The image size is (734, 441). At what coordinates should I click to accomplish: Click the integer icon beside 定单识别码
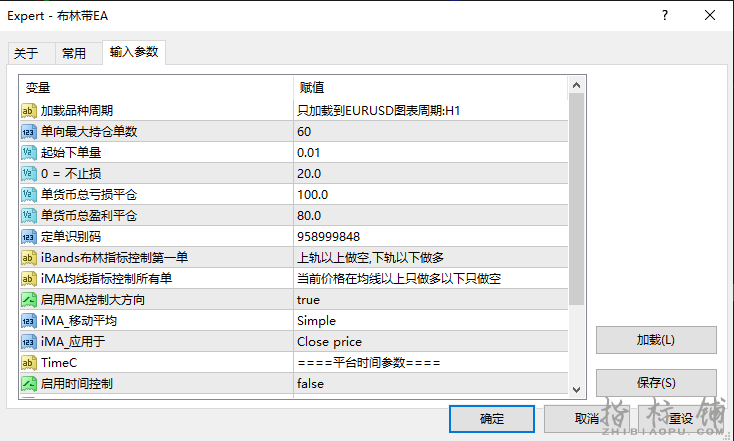(x=29, y=237)
